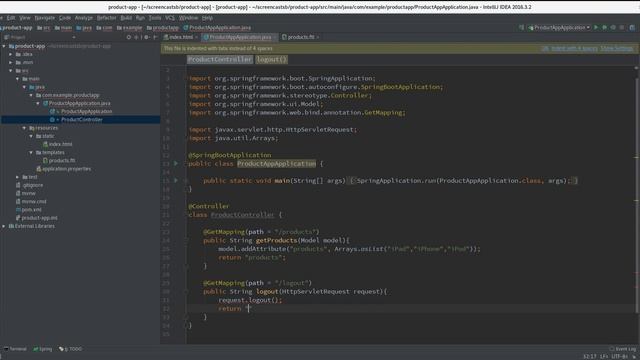The image size is (640, 360).
Task: Open the TODO tool window
Action: (71, 349)
